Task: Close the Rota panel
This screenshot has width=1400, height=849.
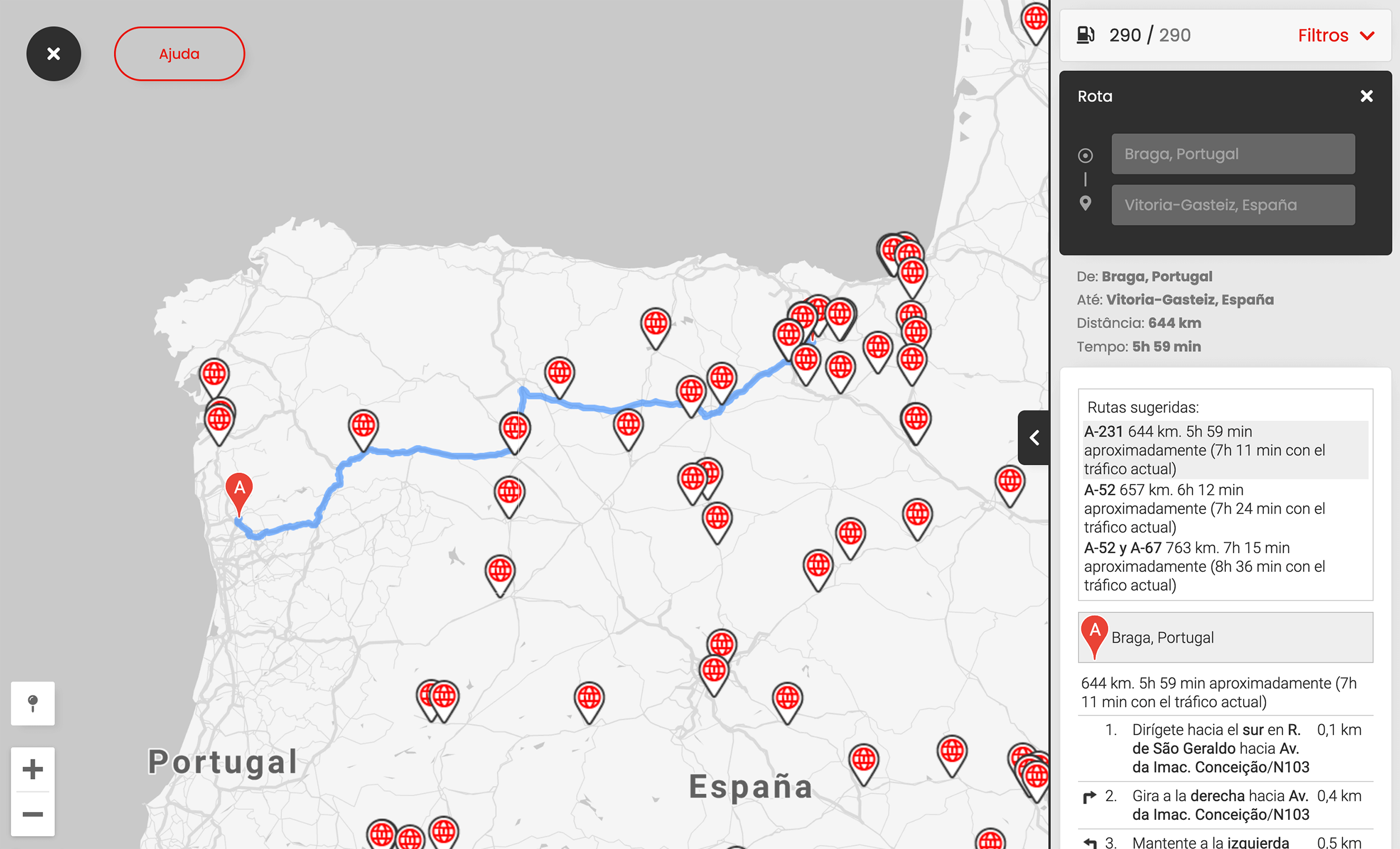Action: [1366, 96]
